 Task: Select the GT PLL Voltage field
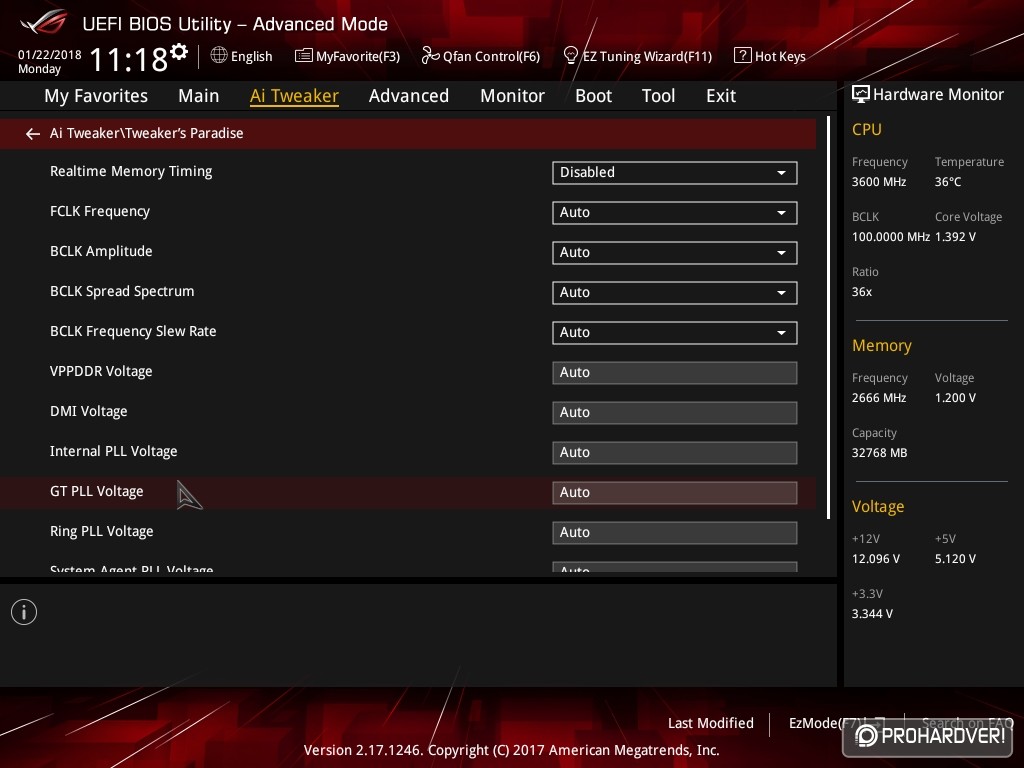(x=675, y=492)
